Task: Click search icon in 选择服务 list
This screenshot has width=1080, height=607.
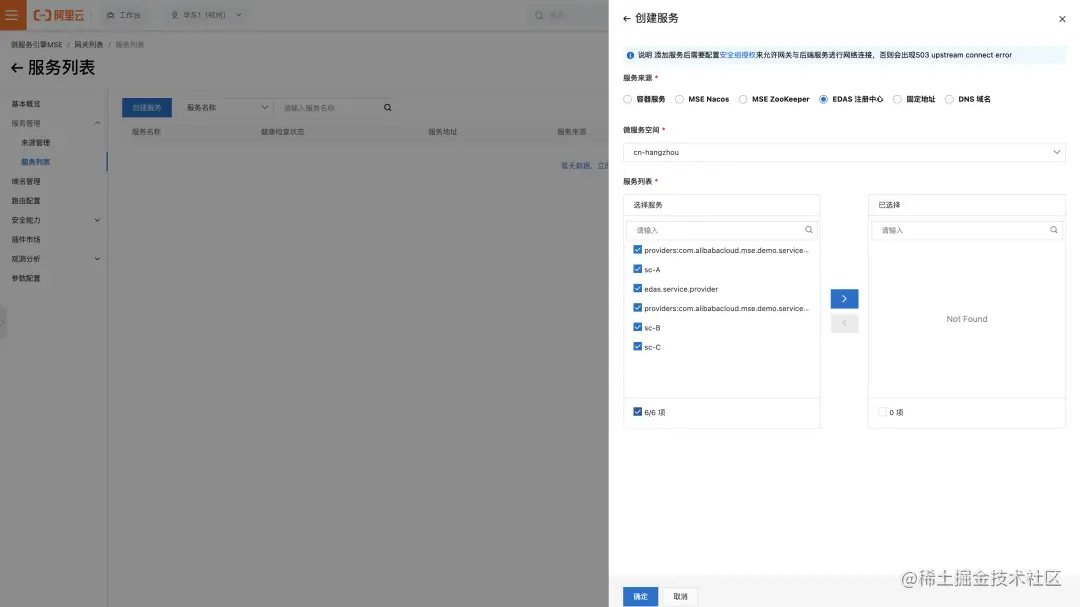Action: pyautogui.click(x=809, y=230)
